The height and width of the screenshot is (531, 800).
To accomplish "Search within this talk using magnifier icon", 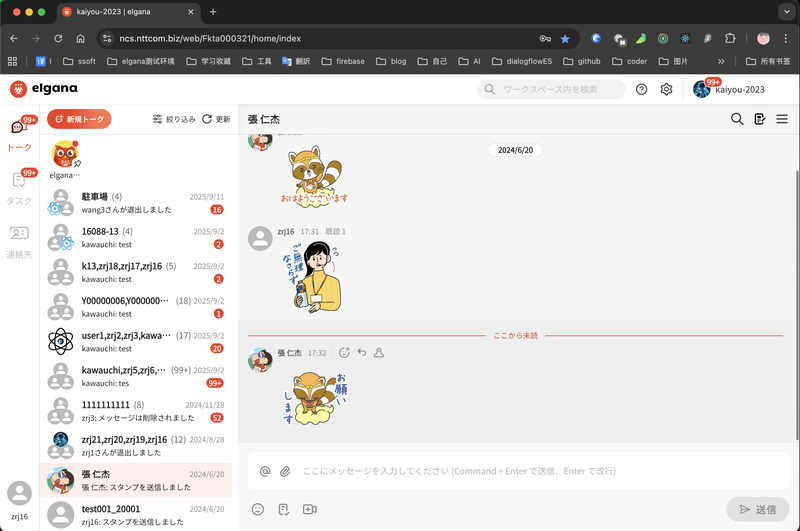I will point(737,119).
